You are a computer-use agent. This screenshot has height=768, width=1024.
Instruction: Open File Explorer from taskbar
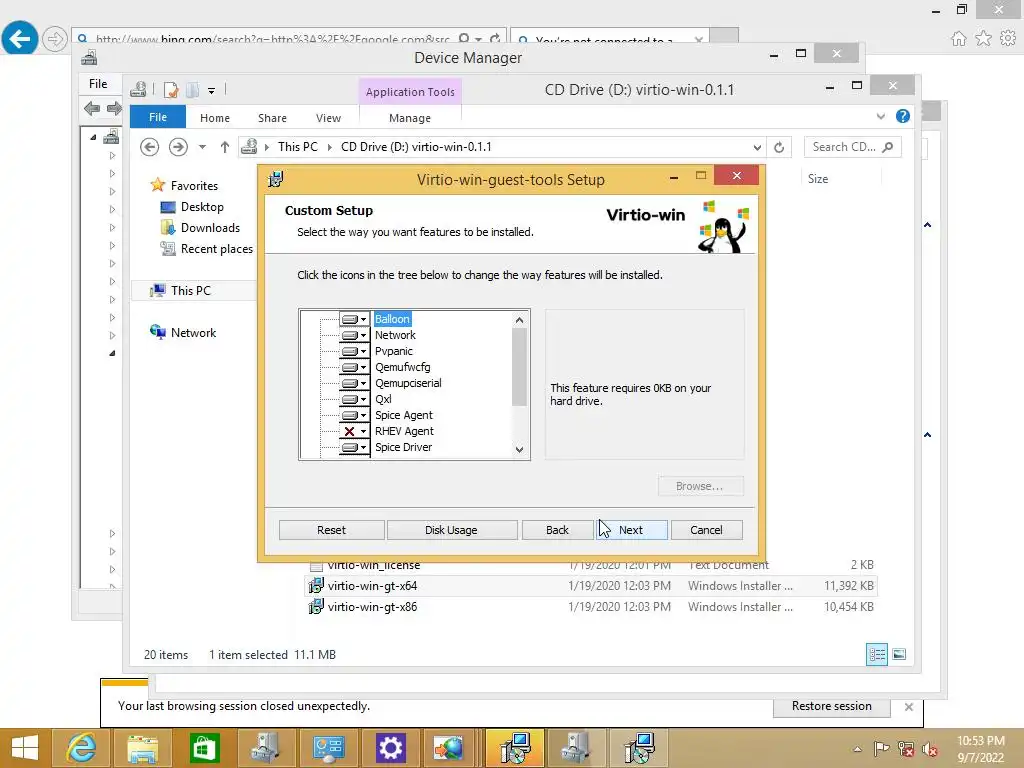tap(142, 748)
